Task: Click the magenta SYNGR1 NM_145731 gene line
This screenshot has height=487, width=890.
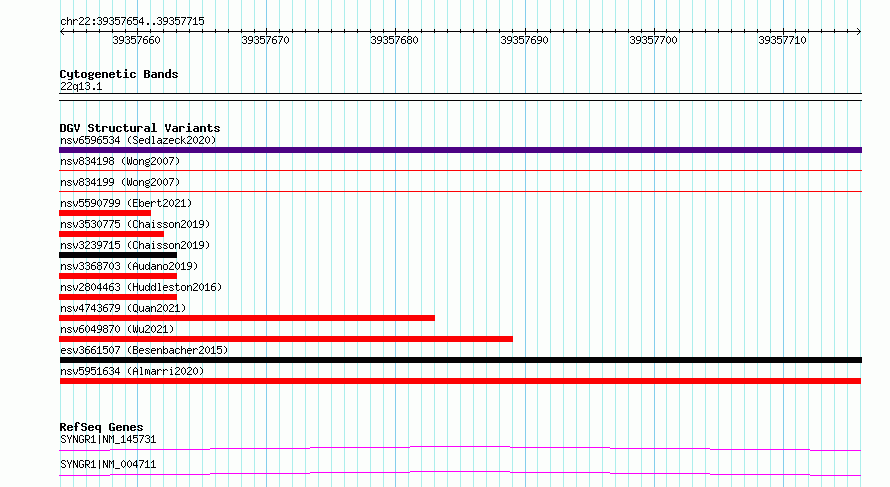Action: pos(460,448)
